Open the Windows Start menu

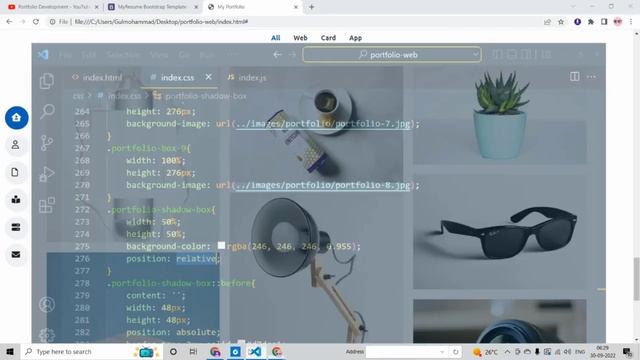point(10,351)
